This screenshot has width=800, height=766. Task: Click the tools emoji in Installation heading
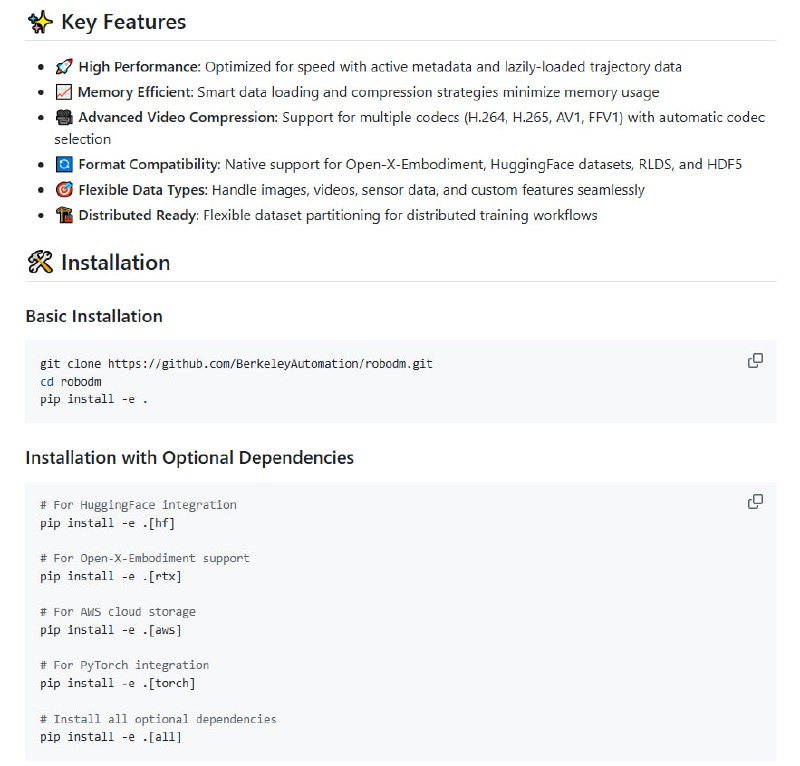[39, 263]
